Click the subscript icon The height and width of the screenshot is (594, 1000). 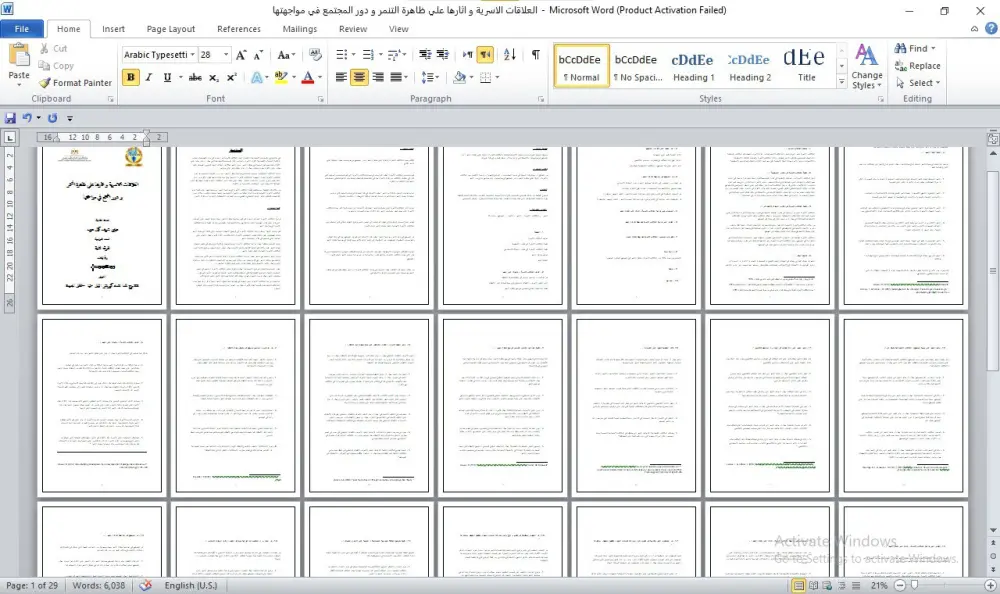(215, 77)
